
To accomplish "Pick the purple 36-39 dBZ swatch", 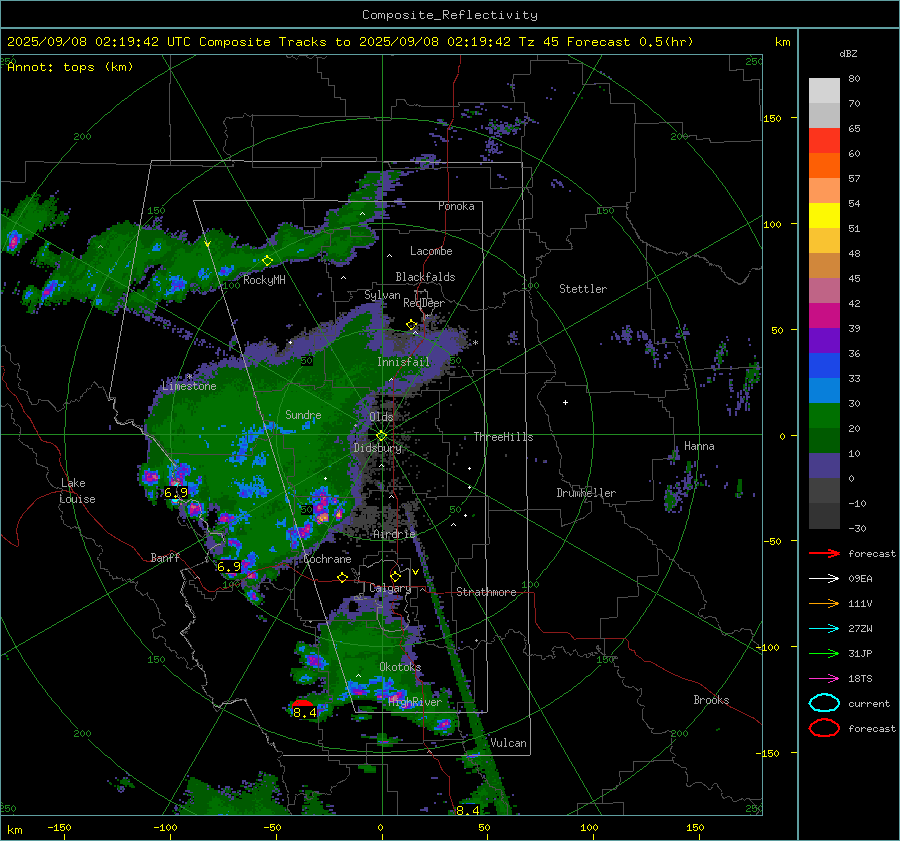I will coord(824,340).
